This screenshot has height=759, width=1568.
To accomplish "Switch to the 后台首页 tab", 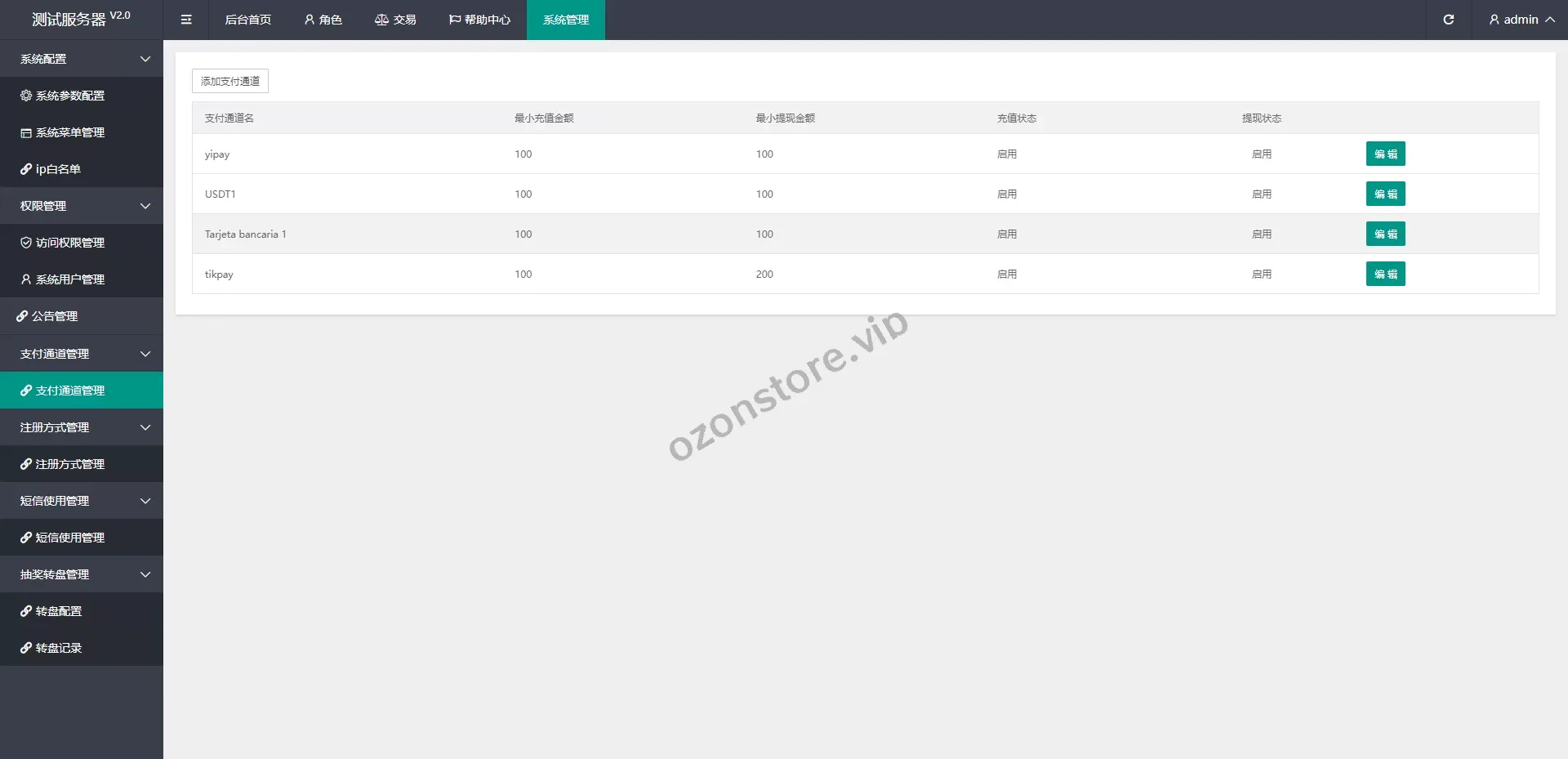I will (x=247, y=20).
